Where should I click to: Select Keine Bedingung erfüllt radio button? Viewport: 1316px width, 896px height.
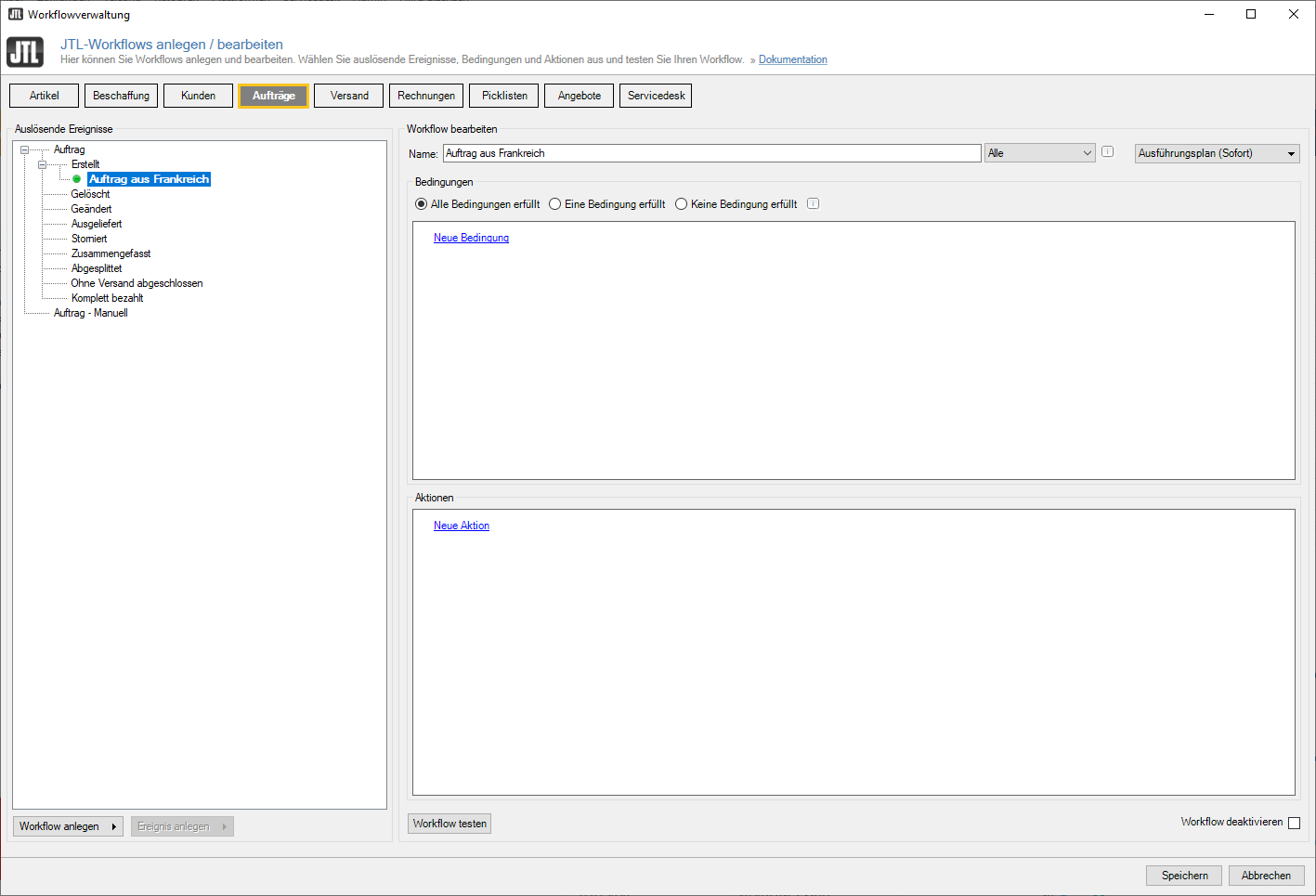[682, 204]
